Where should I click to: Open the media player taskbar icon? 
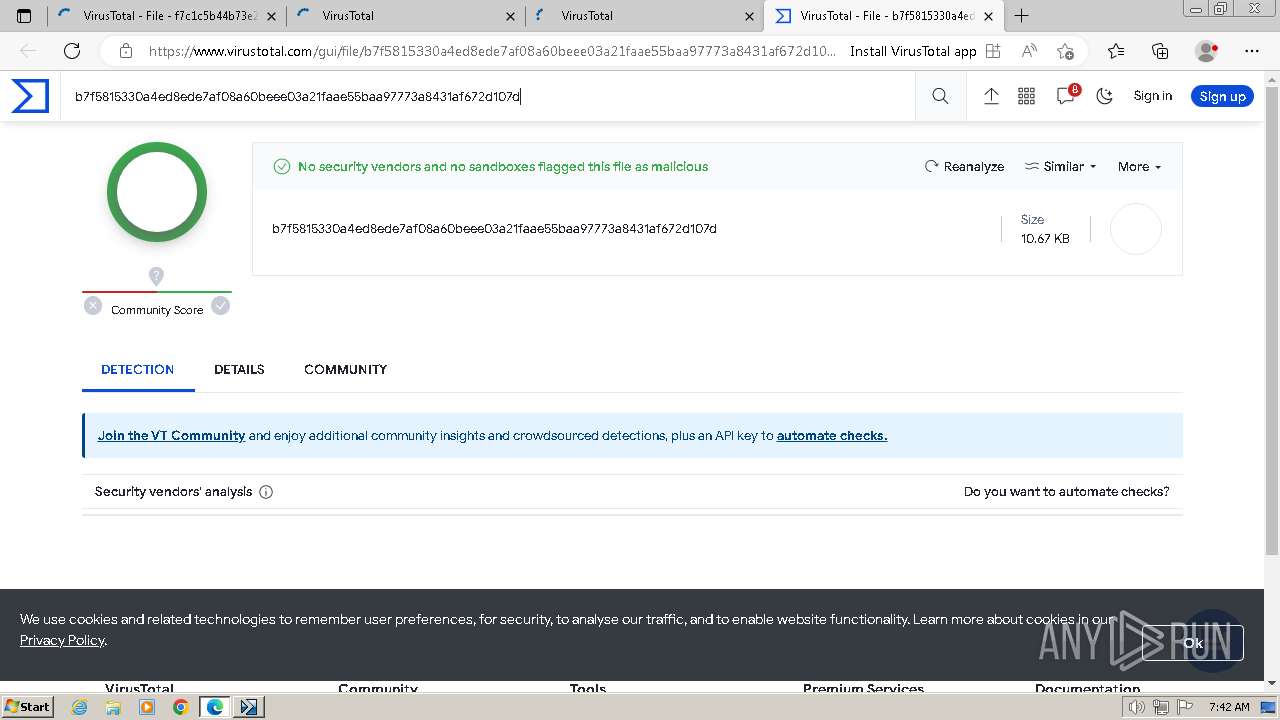click(147, 707)
